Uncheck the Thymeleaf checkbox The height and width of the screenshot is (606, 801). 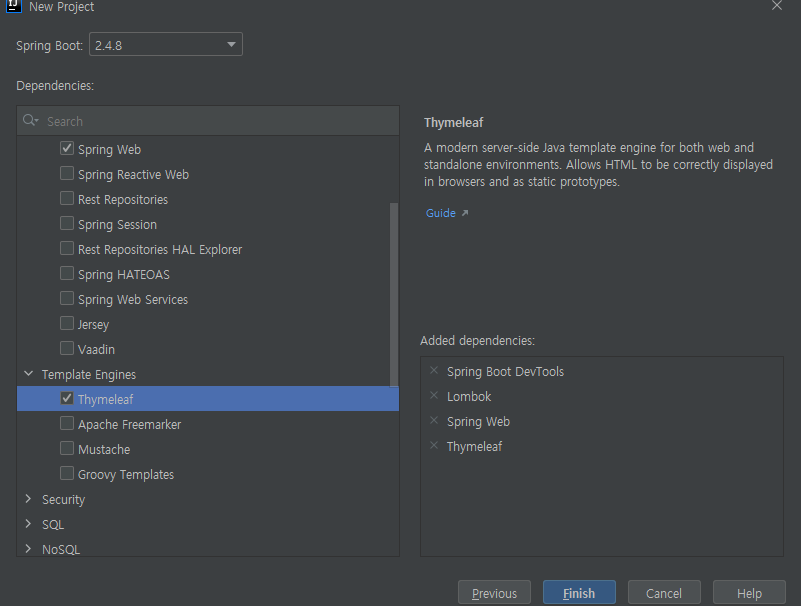pos(67,399)
